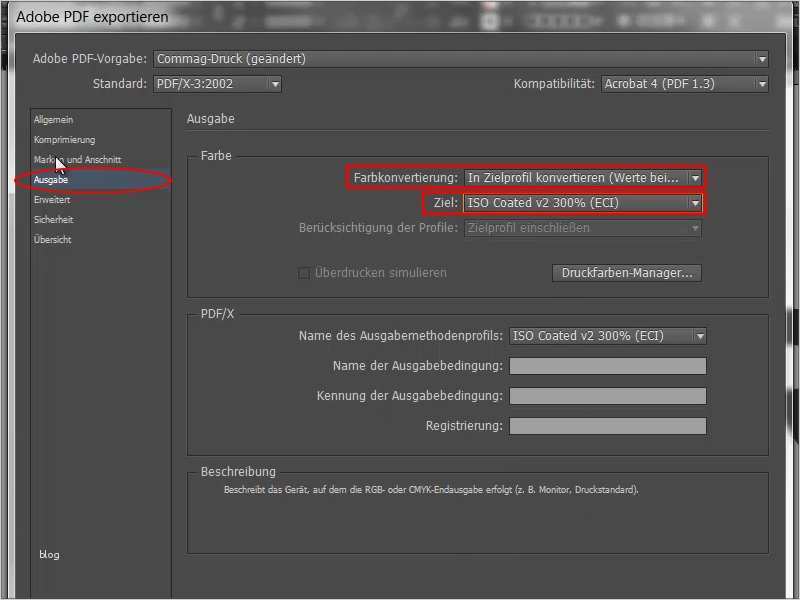This screenshot has width=800, height=600.
Task: Expand Name des Ausgabemethodenprofils dropdown
Action: pyautogui.click(x=608, y=336)
